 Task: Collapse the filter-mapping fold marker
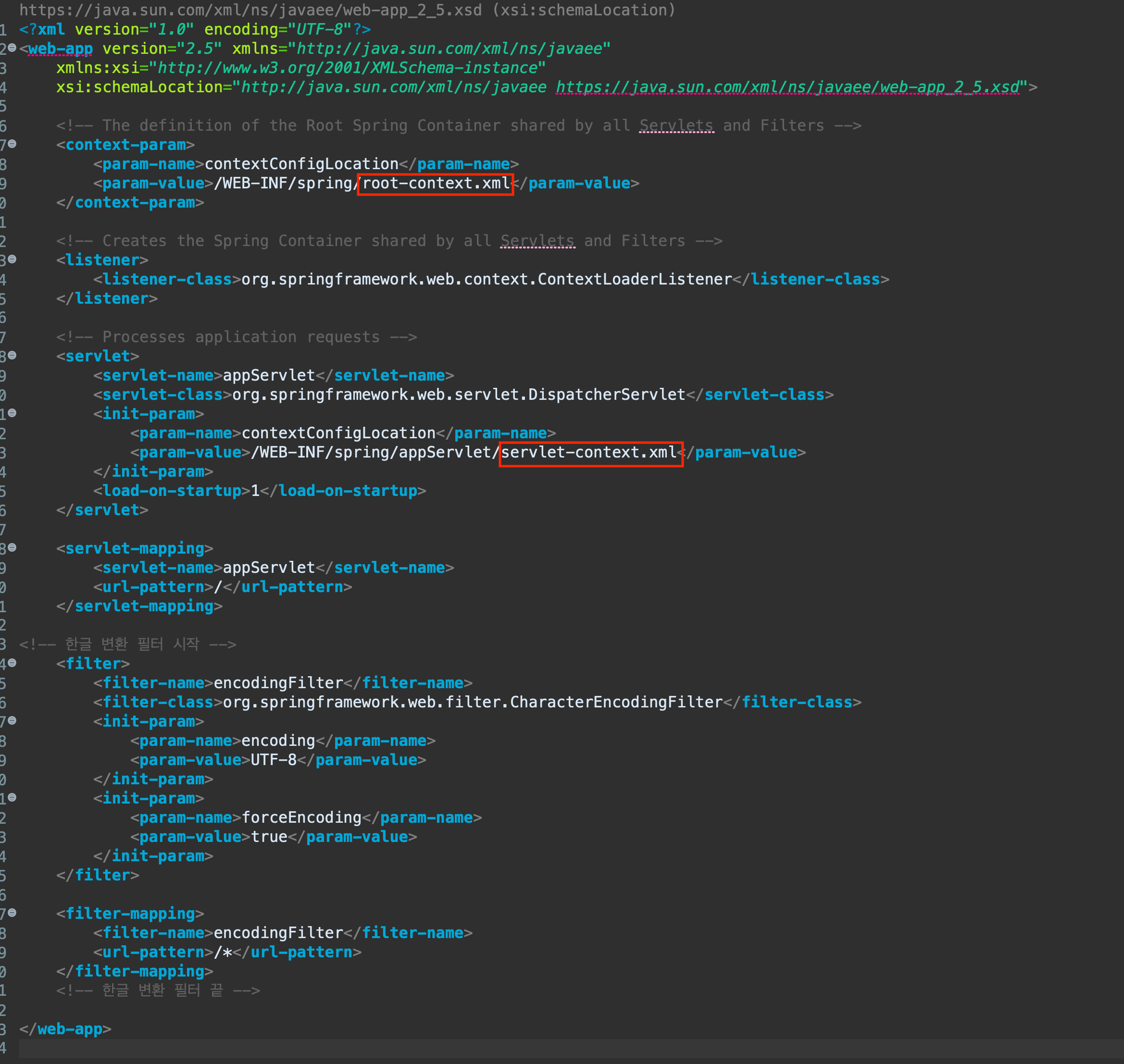[x=12, y=913]
